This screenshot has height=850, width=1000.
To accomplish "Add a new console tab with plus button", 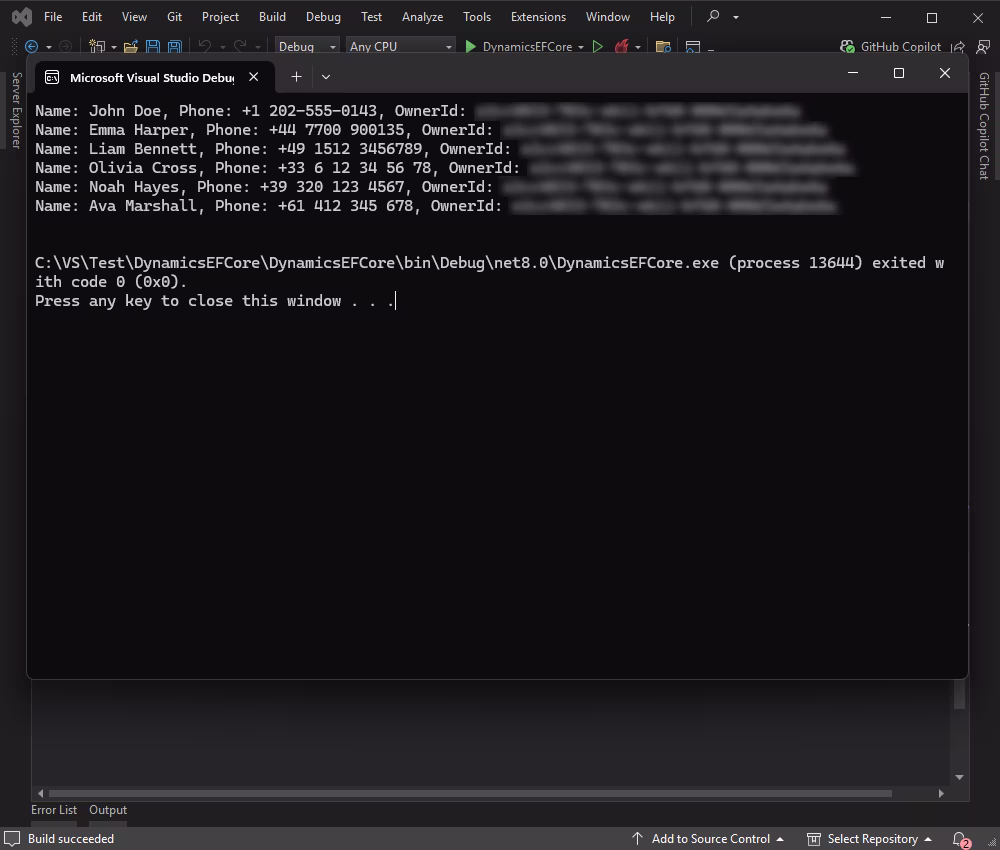I will pos(297,77).
